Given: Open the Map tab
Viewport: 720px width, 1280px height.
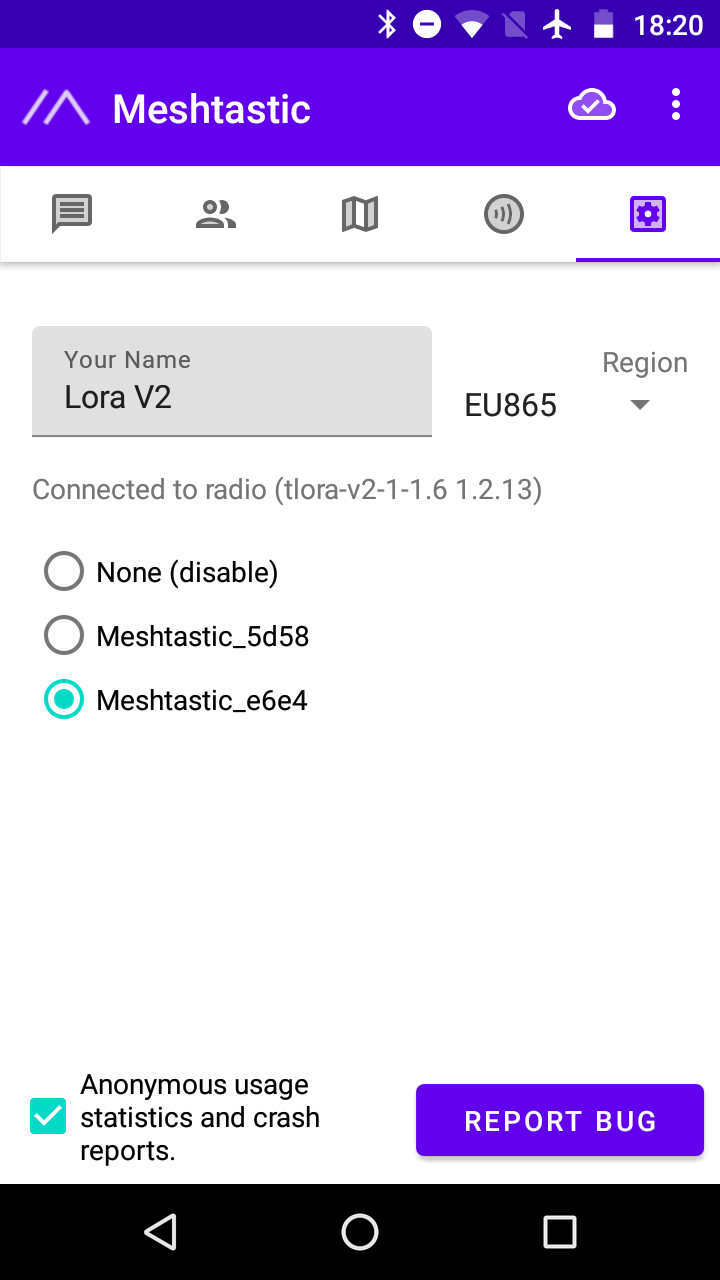Looking at the screenshot, I should [360, 214].
